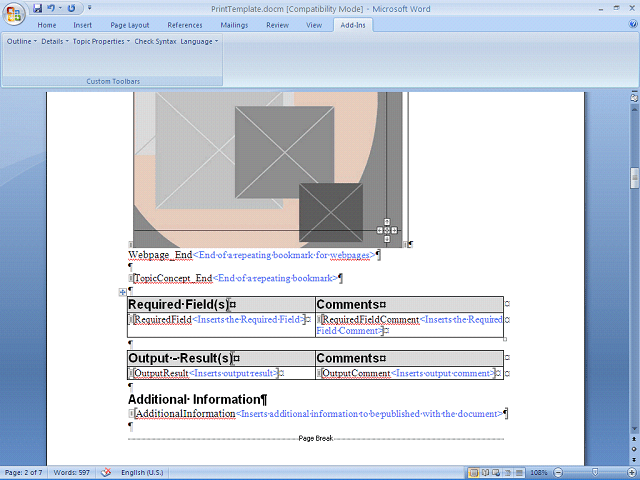Switch to Print Layout view
Viewport: 640px width, 480px height.
pos(473,472)
